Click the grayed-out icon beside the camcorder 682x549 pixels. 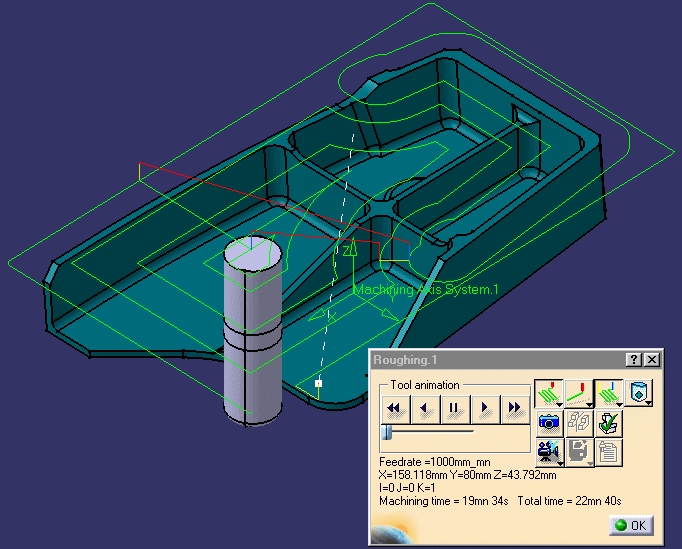(577, 452)
